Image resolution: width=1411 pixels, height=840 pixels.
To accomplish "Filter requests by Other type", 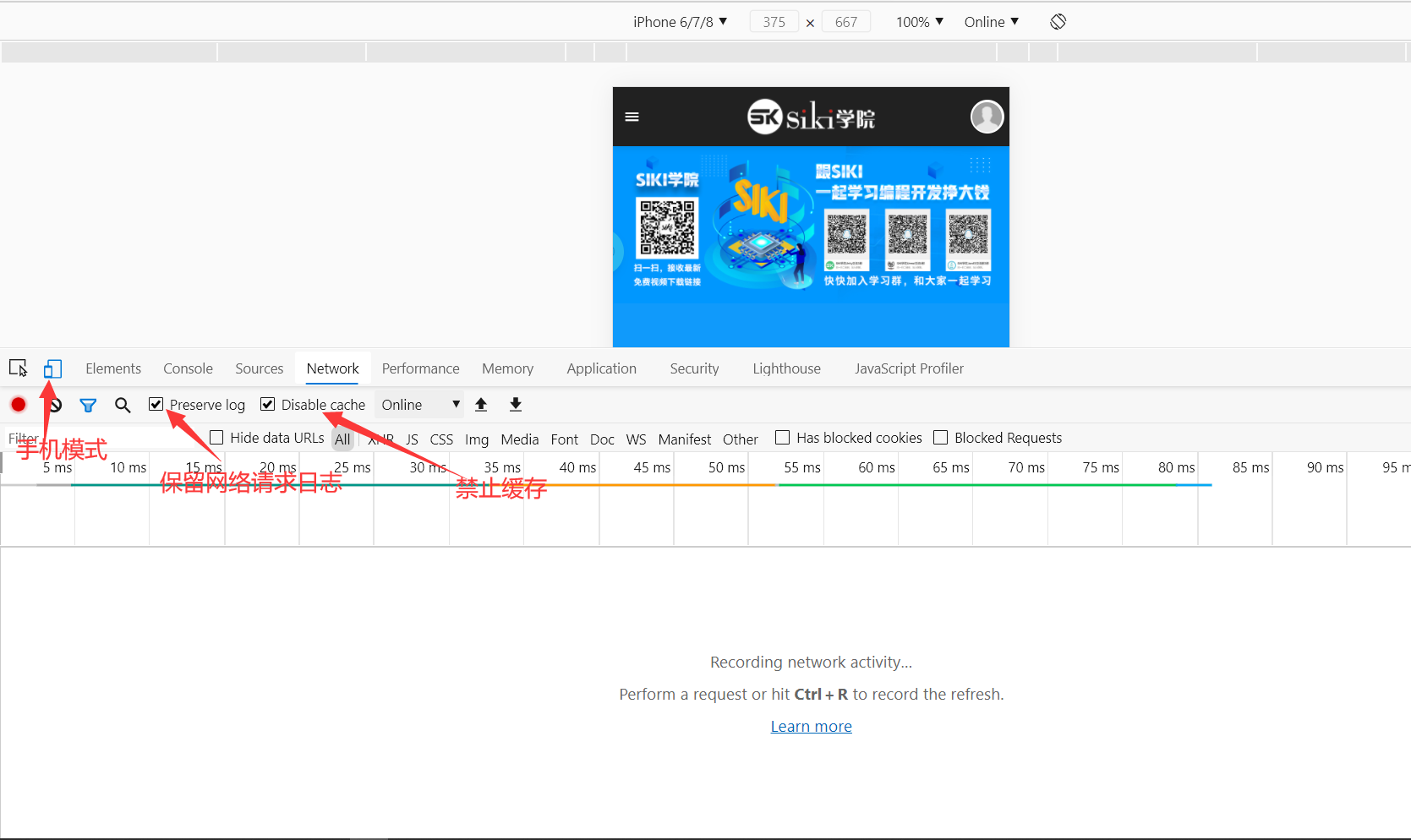I will 741,439.
